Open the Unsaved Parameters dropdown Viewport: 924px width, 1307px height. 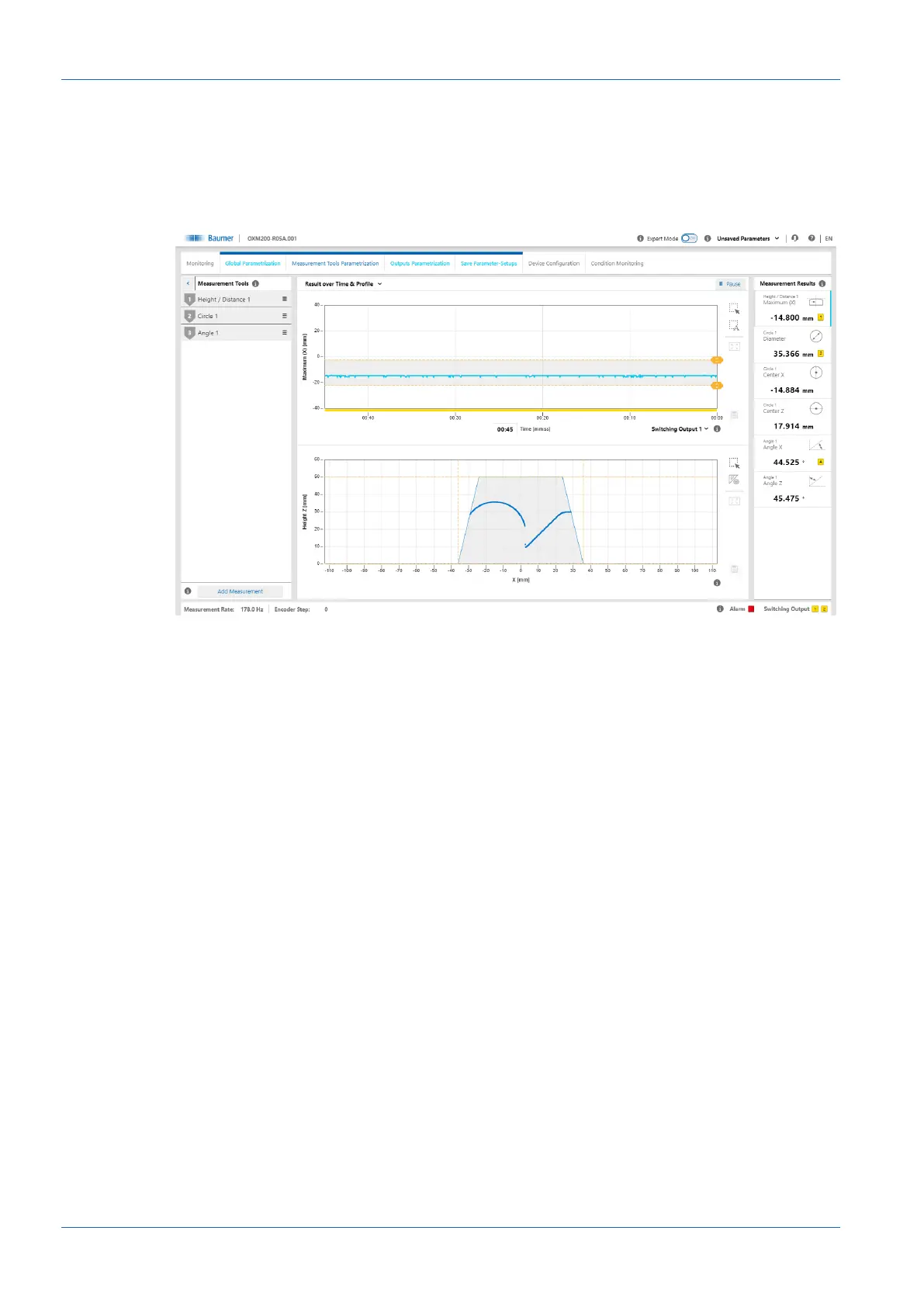(x=748, y=238)
